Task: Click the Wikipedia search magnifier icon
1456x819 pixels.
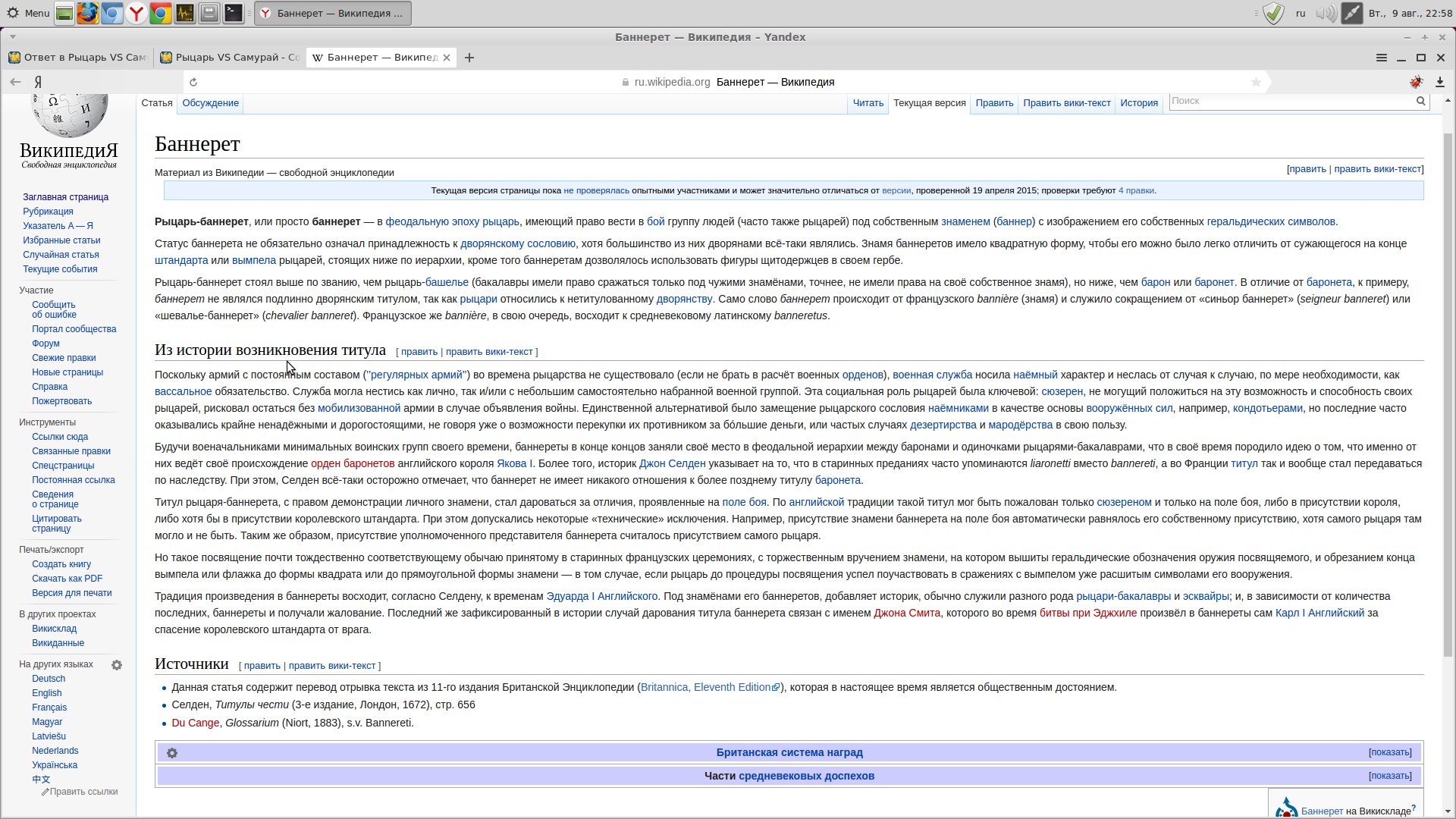Action: 1420,101
